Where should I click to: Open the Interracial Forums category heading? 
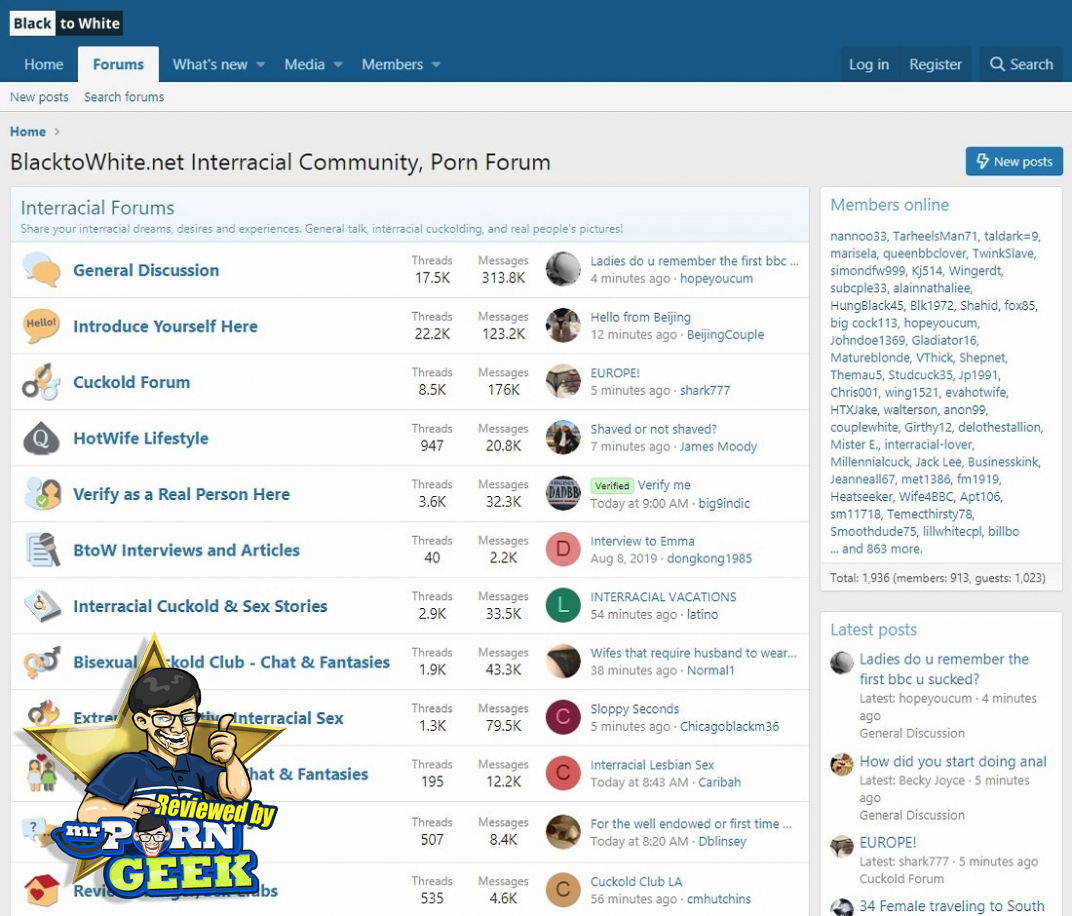(97, 207)
